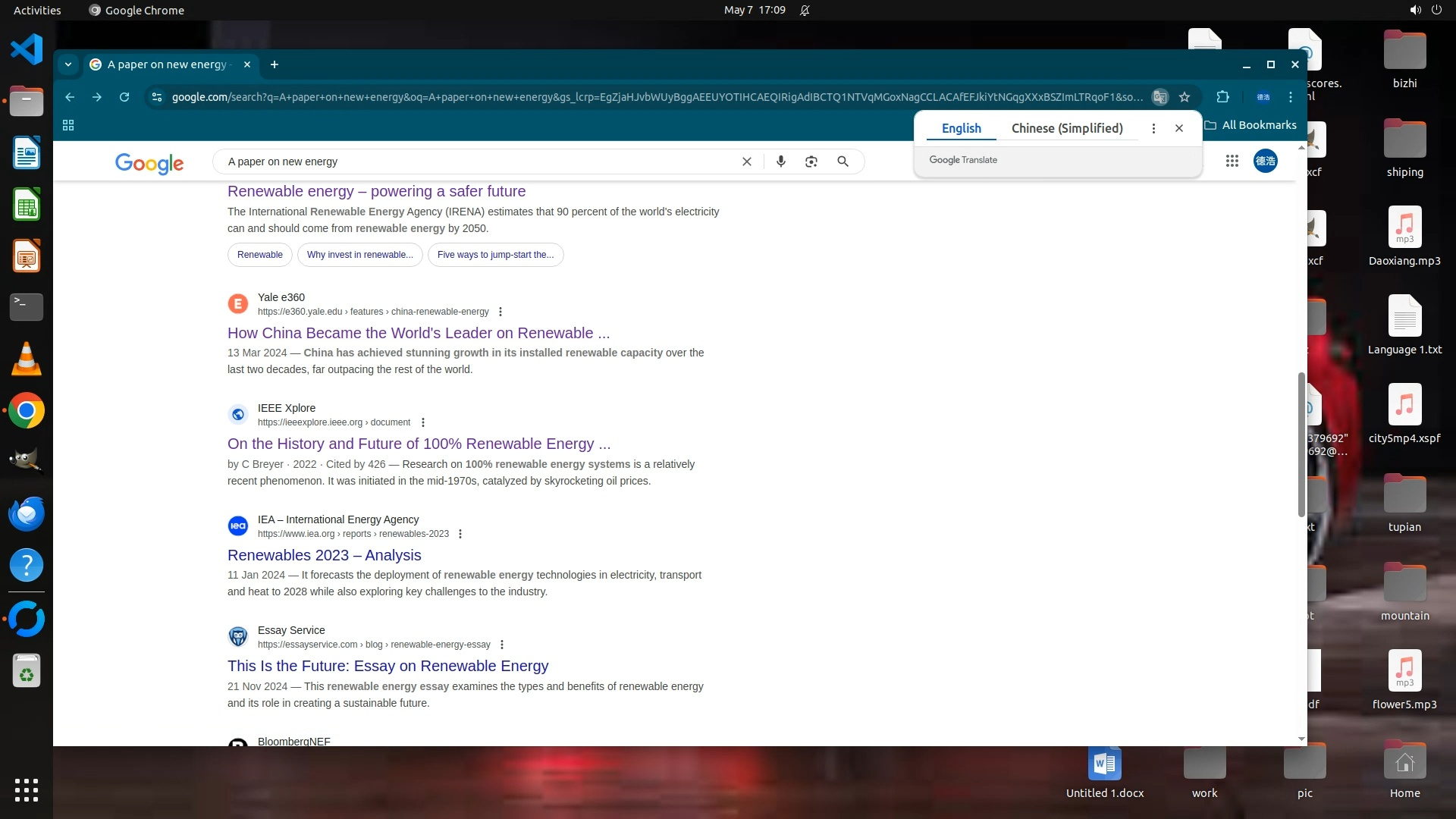Clear the search box with X icon
Image resolution: width=1456 pixels, height=819 pixels.
[x=746, y=162]
